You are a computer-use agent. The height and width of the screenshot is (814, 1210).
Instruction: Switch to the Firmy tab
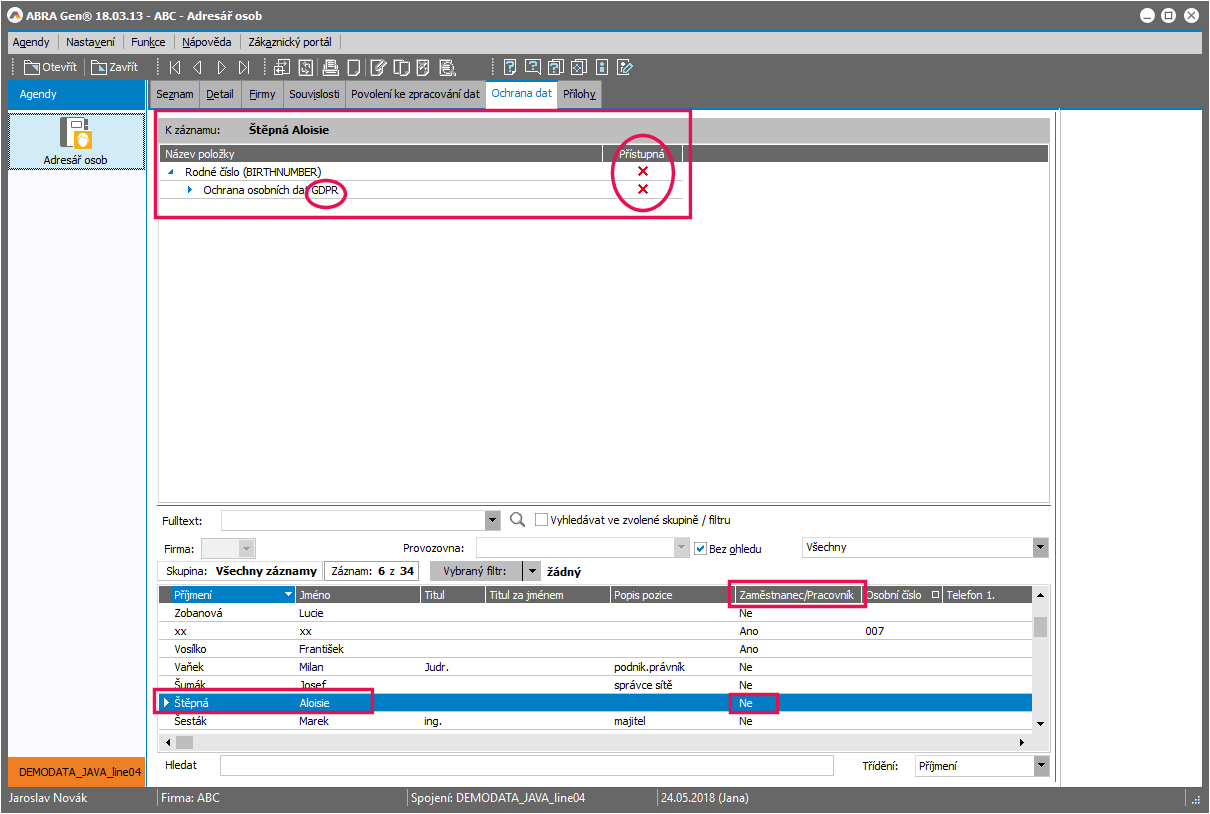click(x=262, y=94)
